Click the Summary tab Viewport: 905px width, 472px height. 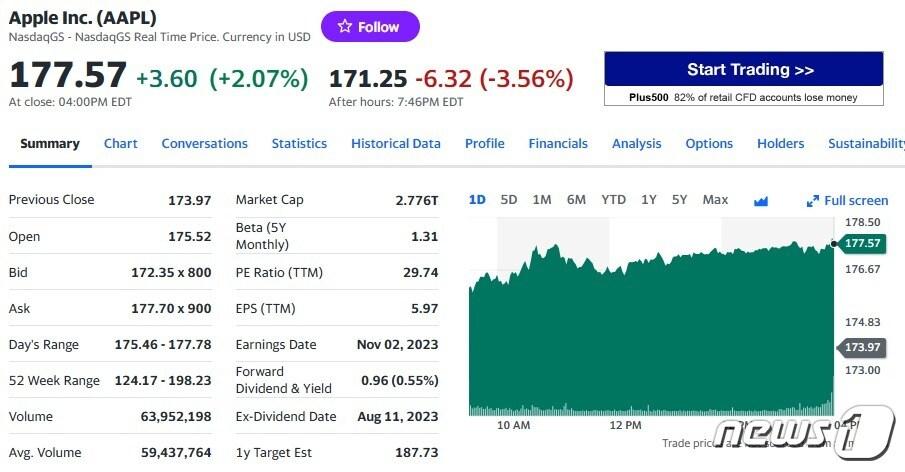50,144
